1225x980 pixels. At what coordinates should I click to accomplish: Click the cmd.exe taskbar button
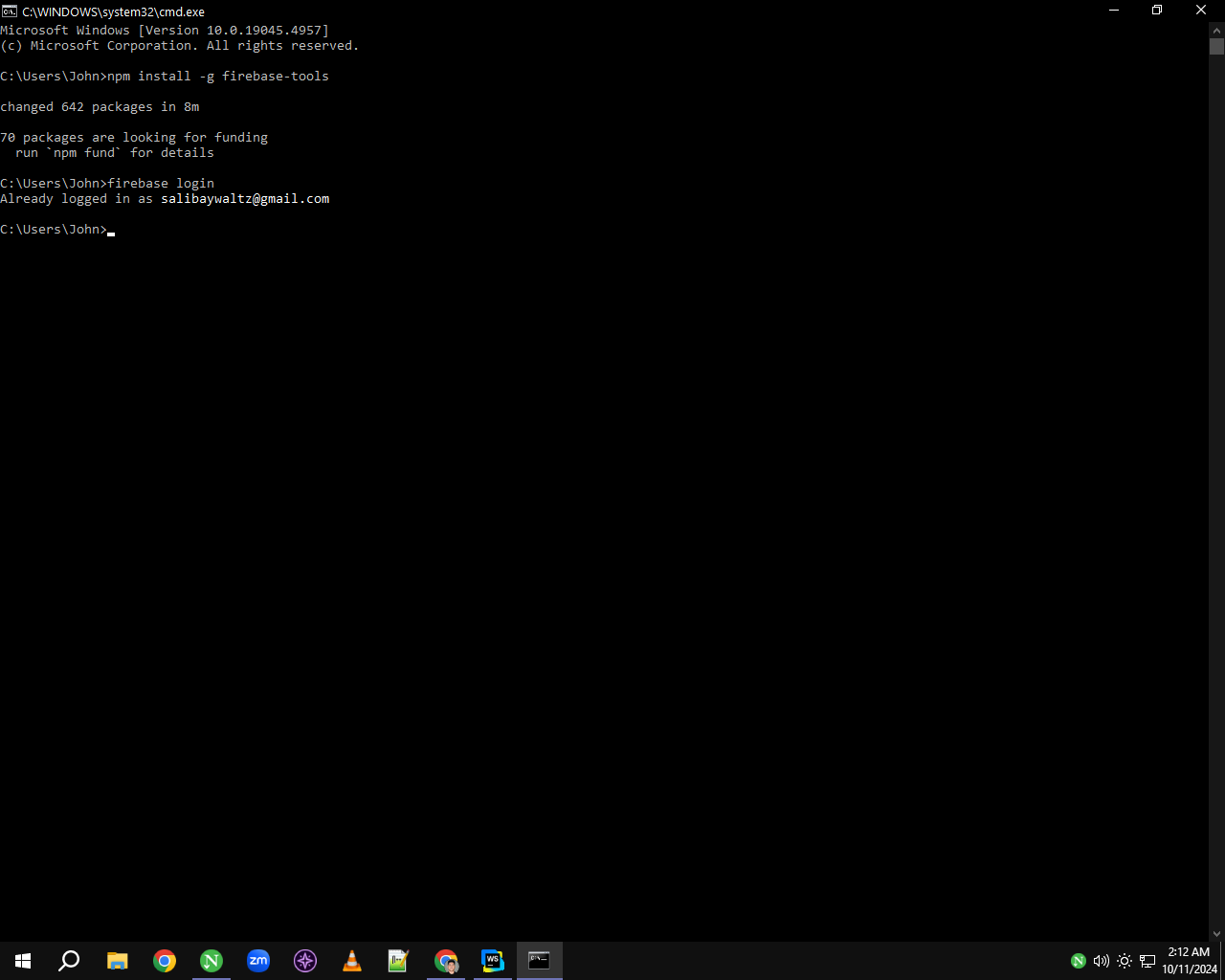(540, 961)
